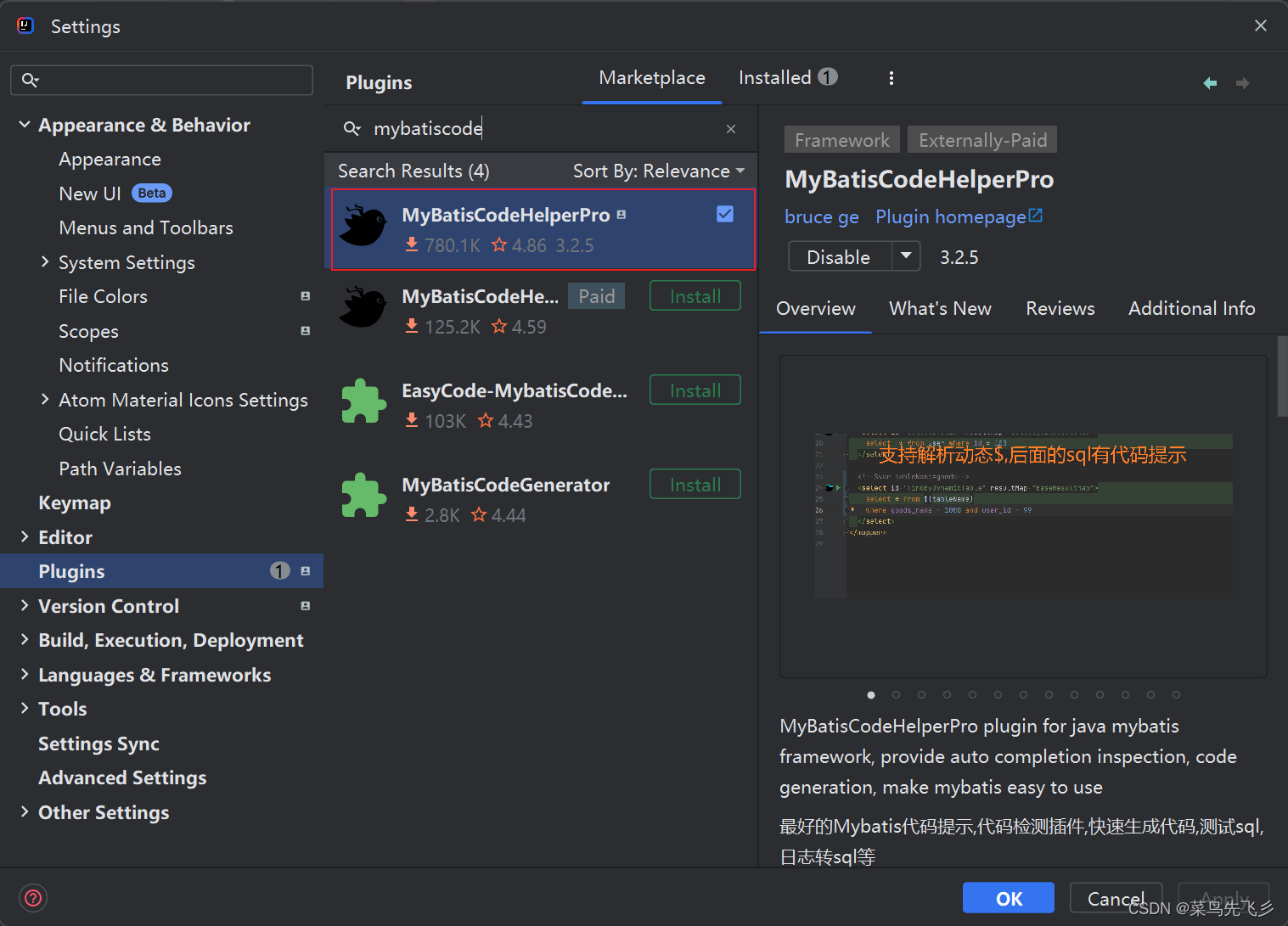
Task: Click the Scopes project-level icon
Action: 306,331
